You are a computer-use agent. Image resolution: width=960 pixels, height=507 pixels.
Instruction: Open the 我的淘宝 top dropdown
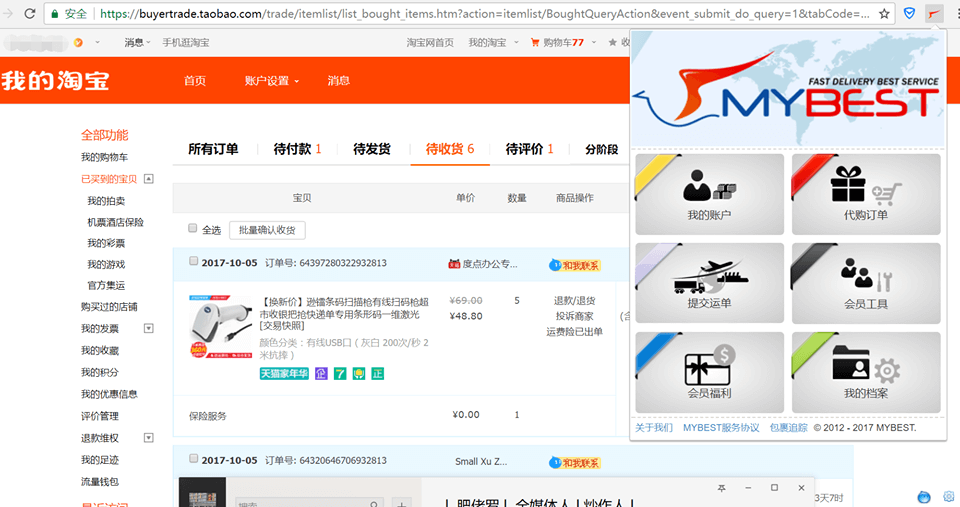(493, 42)
